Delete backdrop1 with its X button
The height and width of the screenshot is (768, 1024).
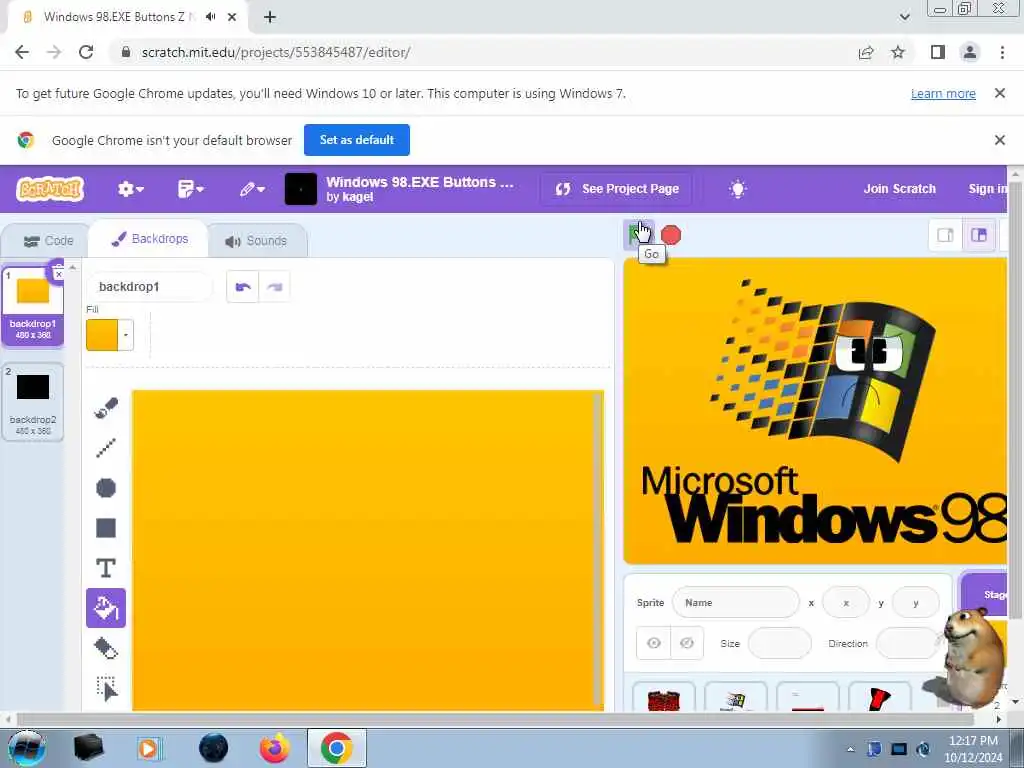pyautogui.click(x=58, y=273)
